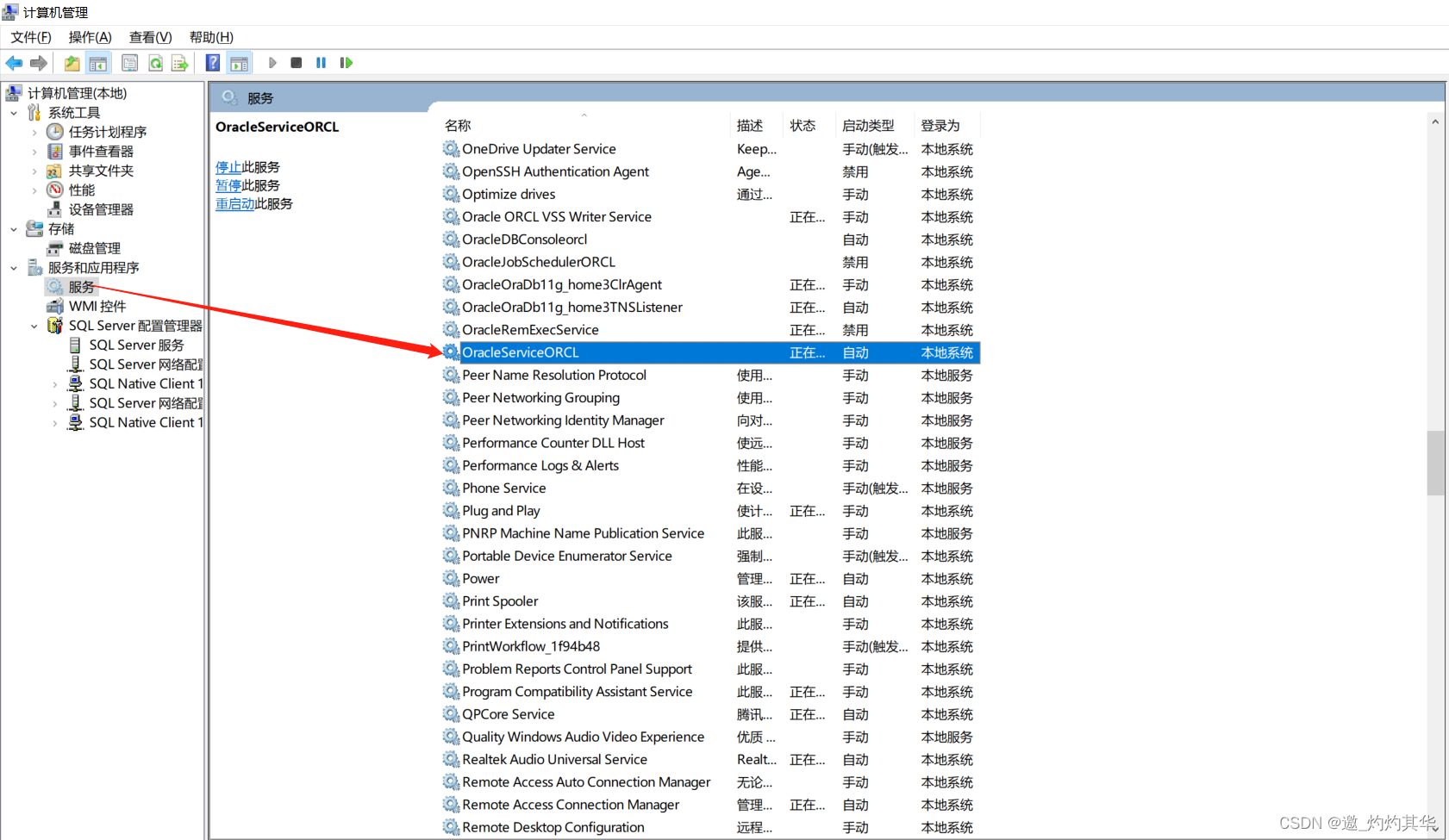Expand the 事件查看器 node
Viewport: 1449px width, 840px height.
point(34,152)
